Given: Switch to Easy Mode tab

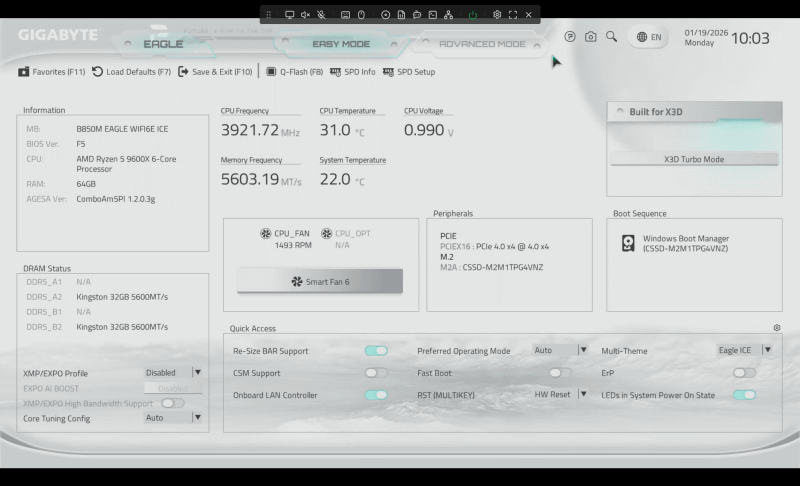Looking at the screenshot, I should [341, 44].
